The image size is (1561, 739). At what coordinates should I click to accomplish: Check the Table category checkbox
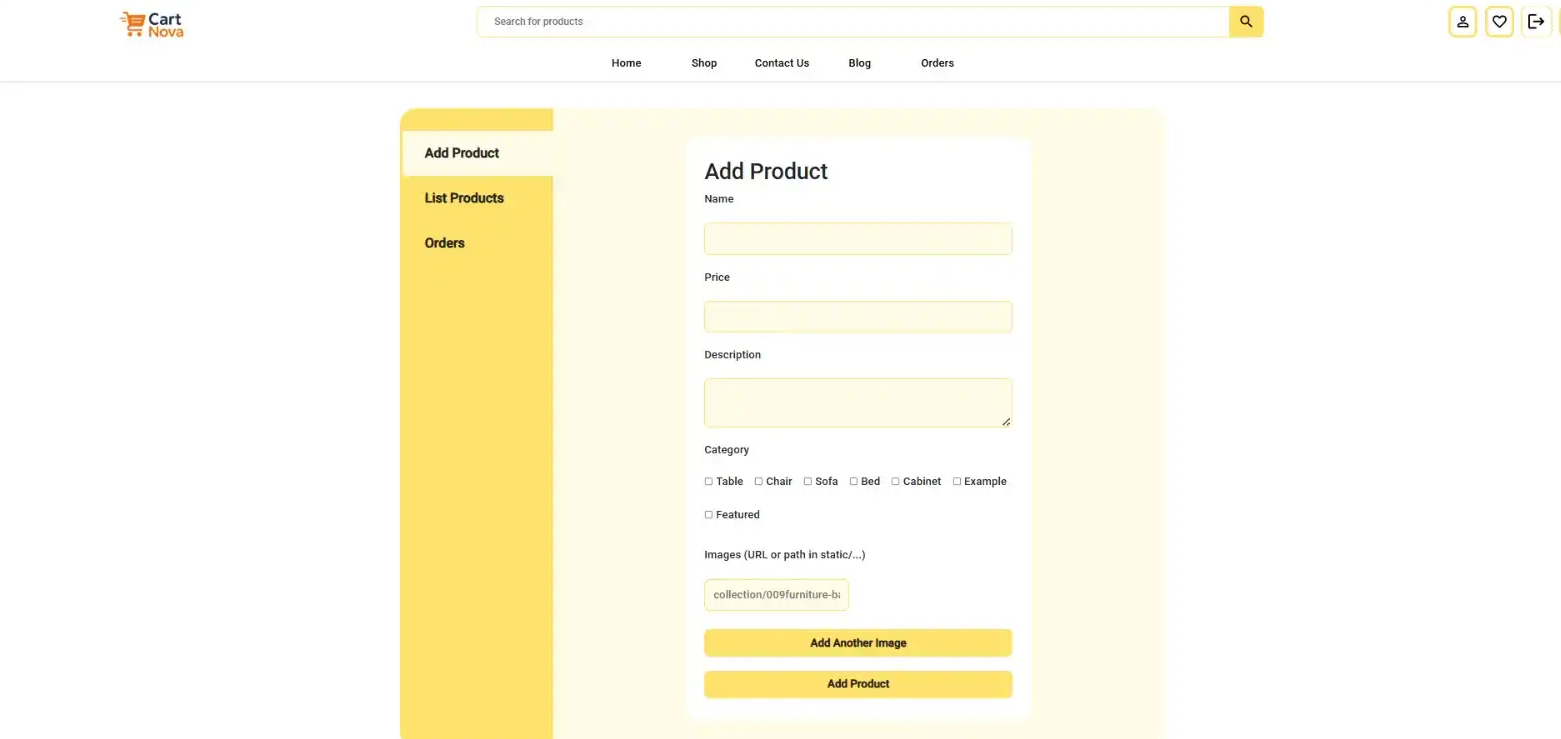709,482
